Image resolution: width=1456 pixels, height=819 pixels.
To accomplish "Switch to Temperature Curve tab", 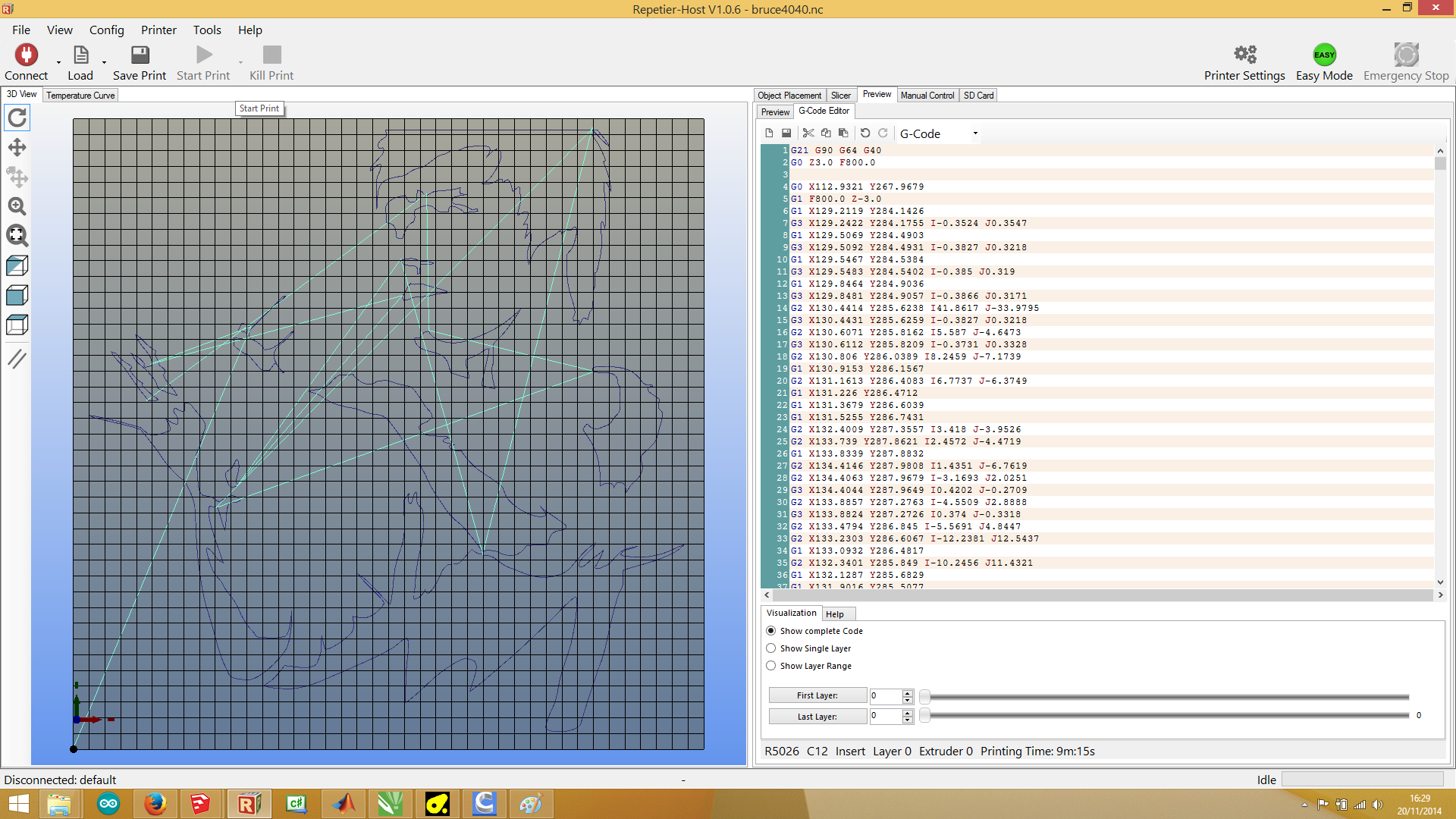I will click(80, 95).
